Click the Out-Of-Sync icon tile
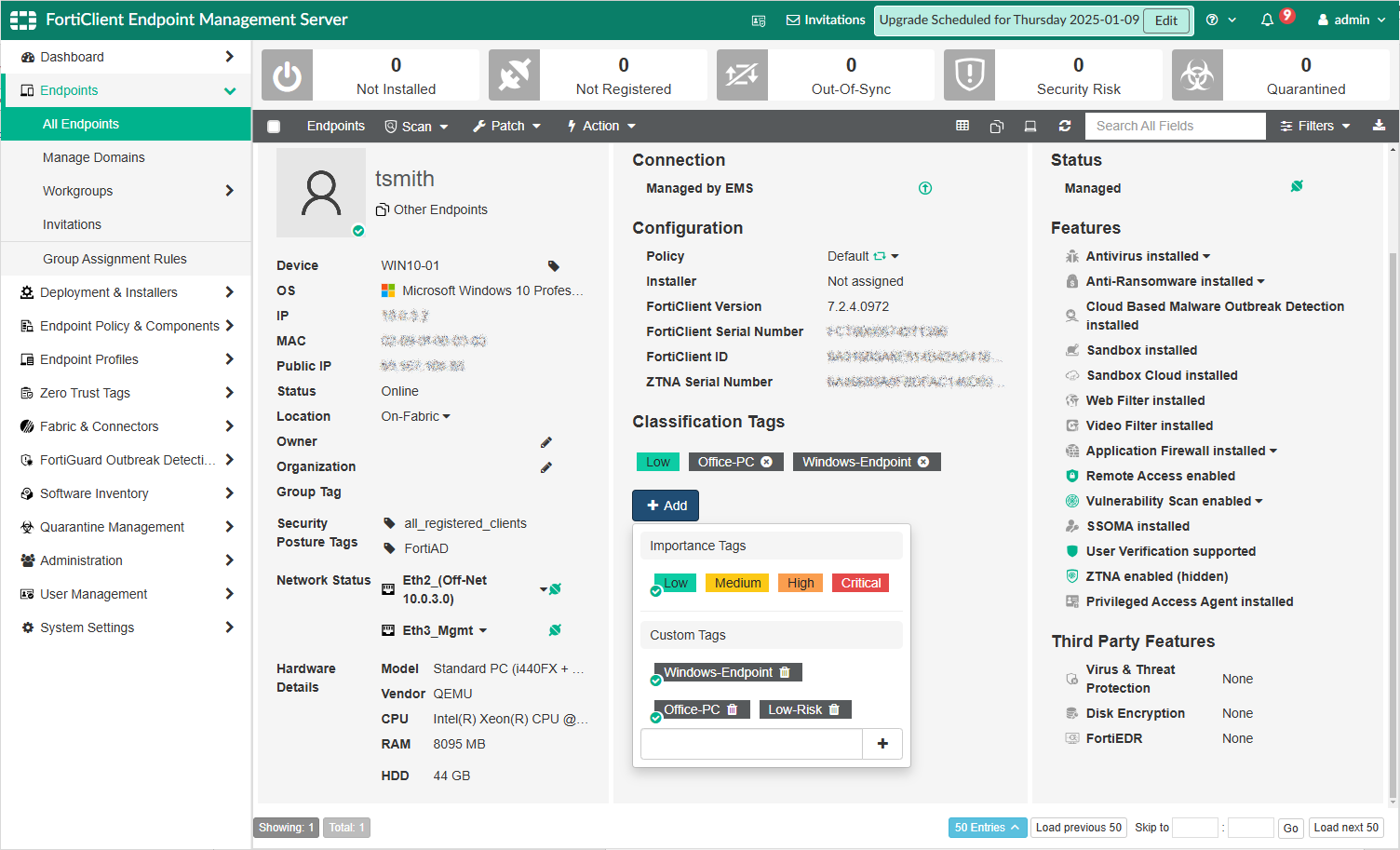Screen dimensions: 1400x850 (x=742, y=74)
